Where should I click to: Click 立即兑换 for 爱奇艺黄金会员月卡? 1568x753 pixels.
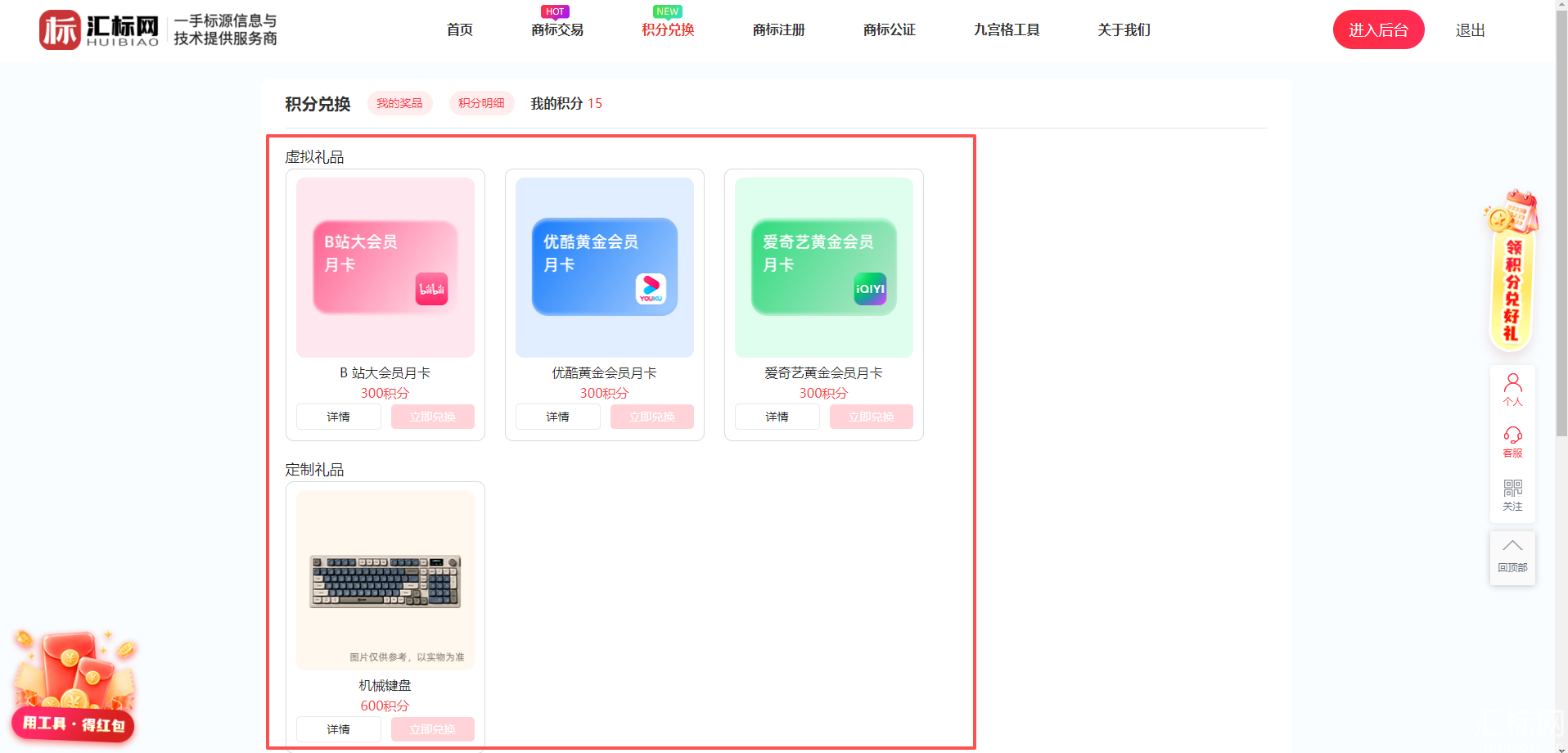[x=871, y=417]
